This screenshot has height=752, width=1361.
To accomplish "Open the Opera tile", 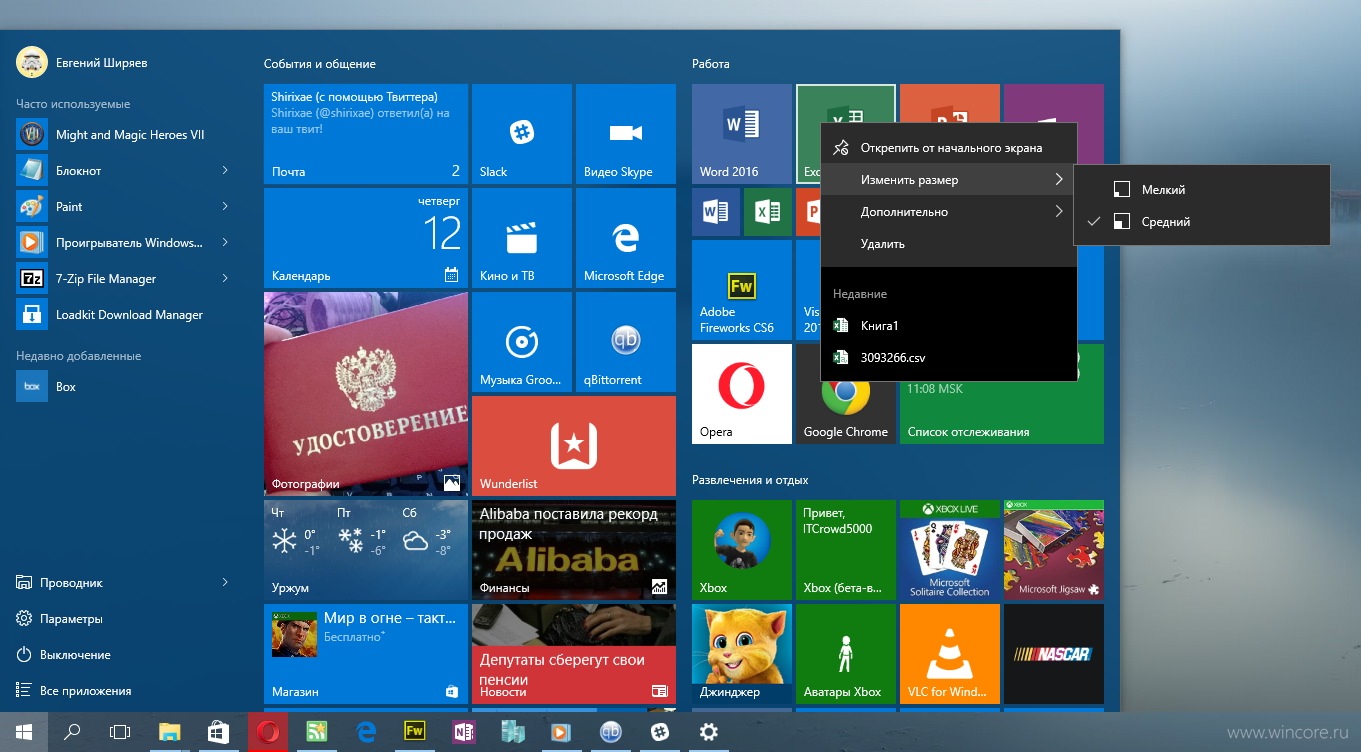I will [741, 394].
